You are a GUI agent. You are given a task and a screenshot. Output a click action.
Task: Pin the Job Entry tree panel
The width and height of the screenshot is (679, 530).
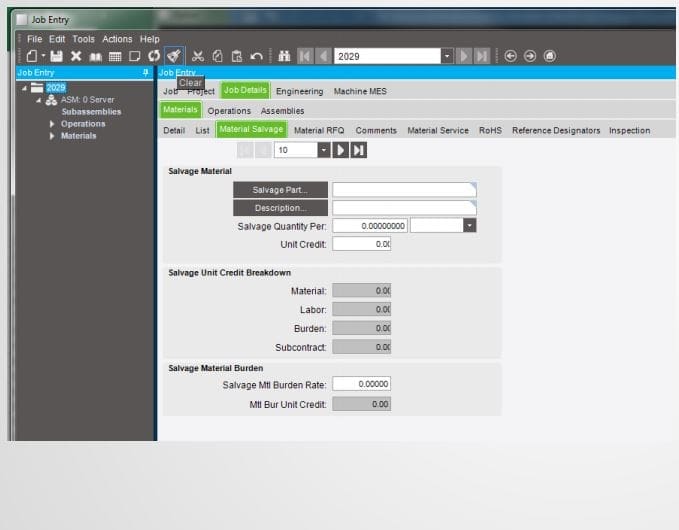[x=146, y=72]
